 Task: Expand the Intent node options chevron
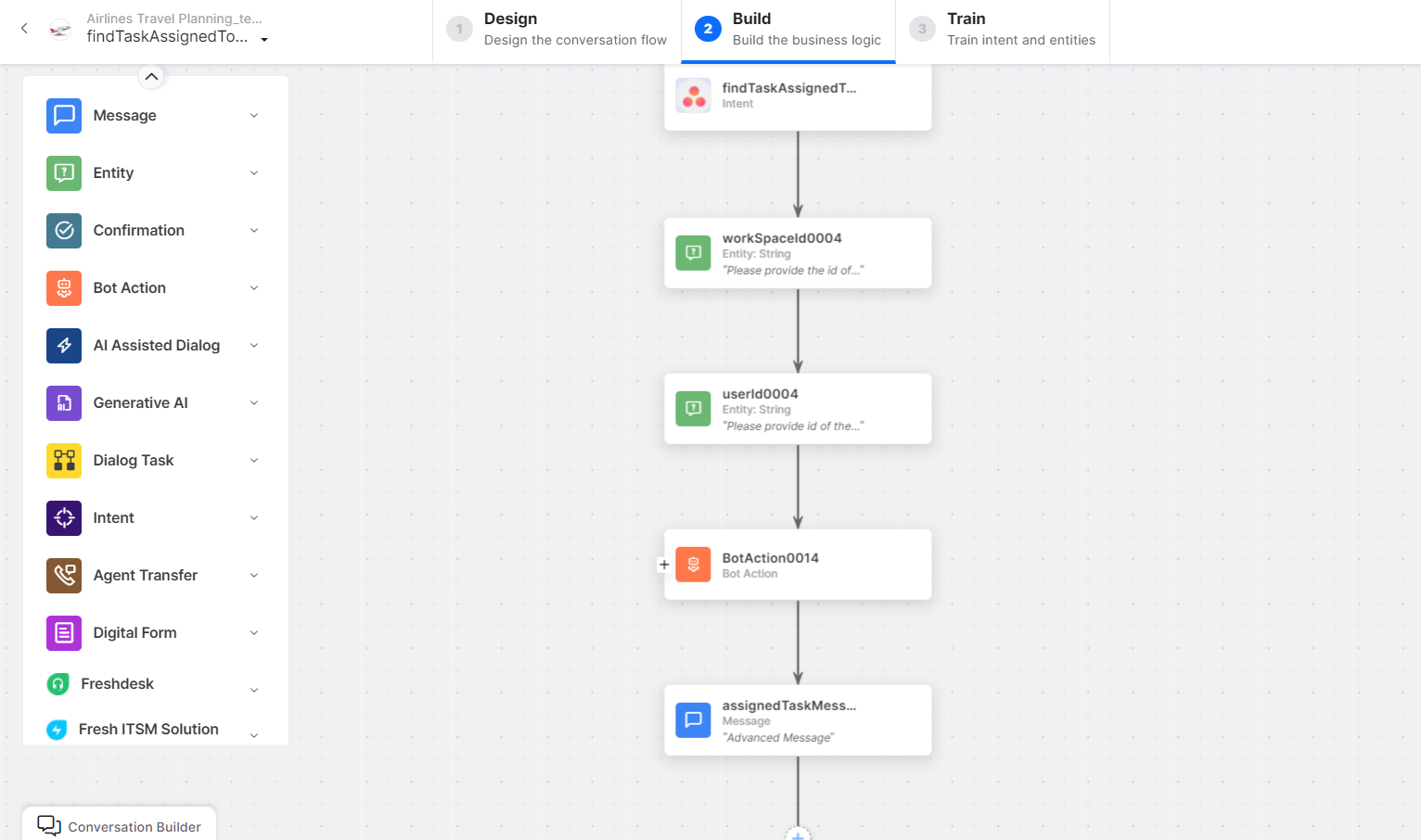coord(254,518)
